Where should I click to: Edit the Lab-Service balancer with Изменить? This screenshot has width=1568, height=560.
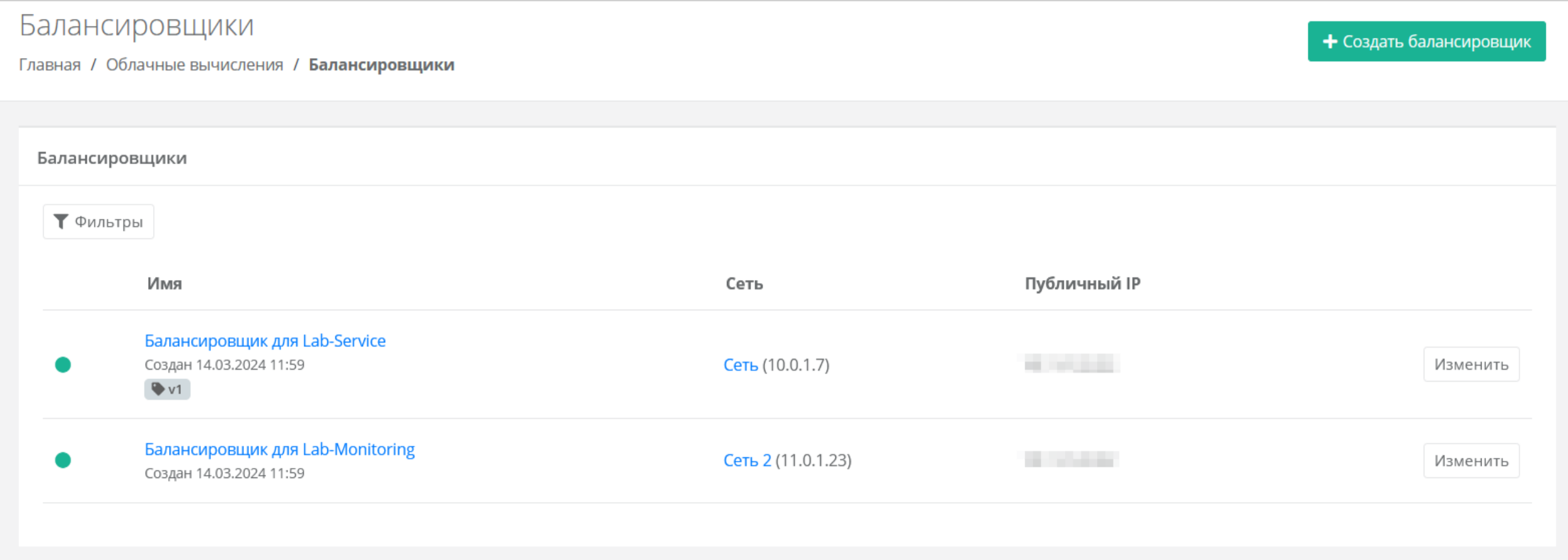pyautogui.click(x=1472, y=365)
